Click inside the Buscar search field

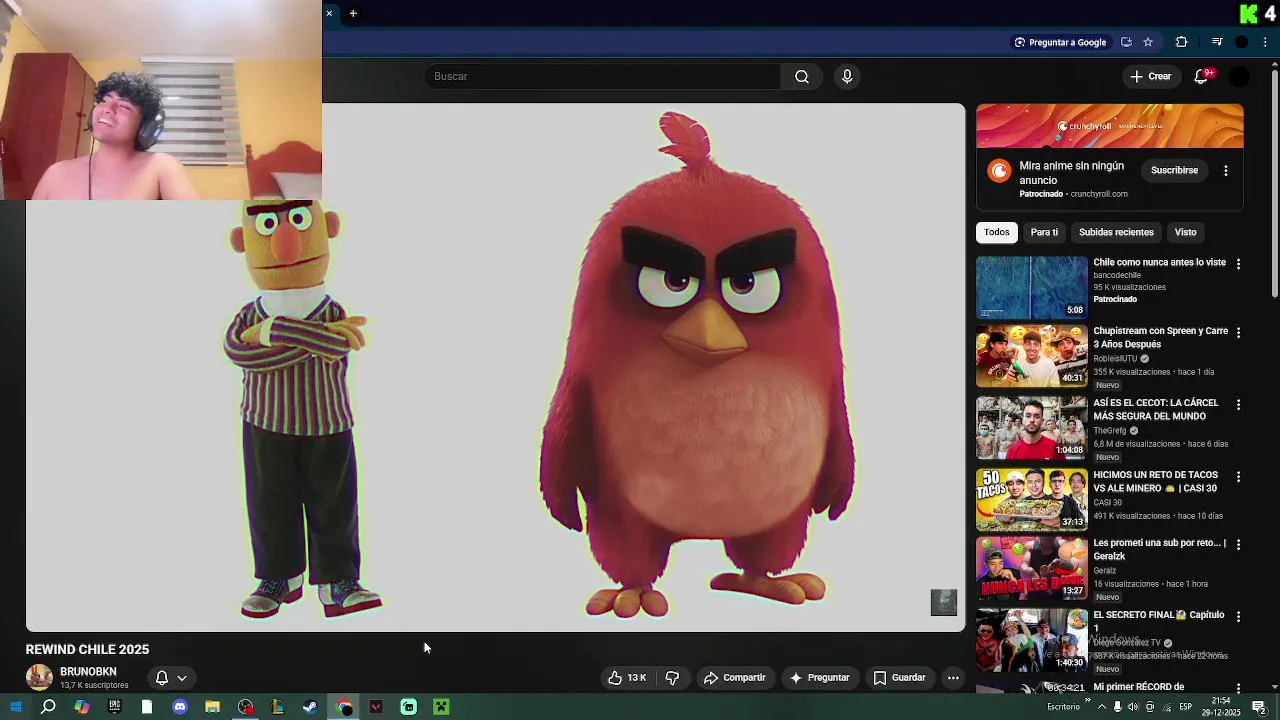pos(603,76)
